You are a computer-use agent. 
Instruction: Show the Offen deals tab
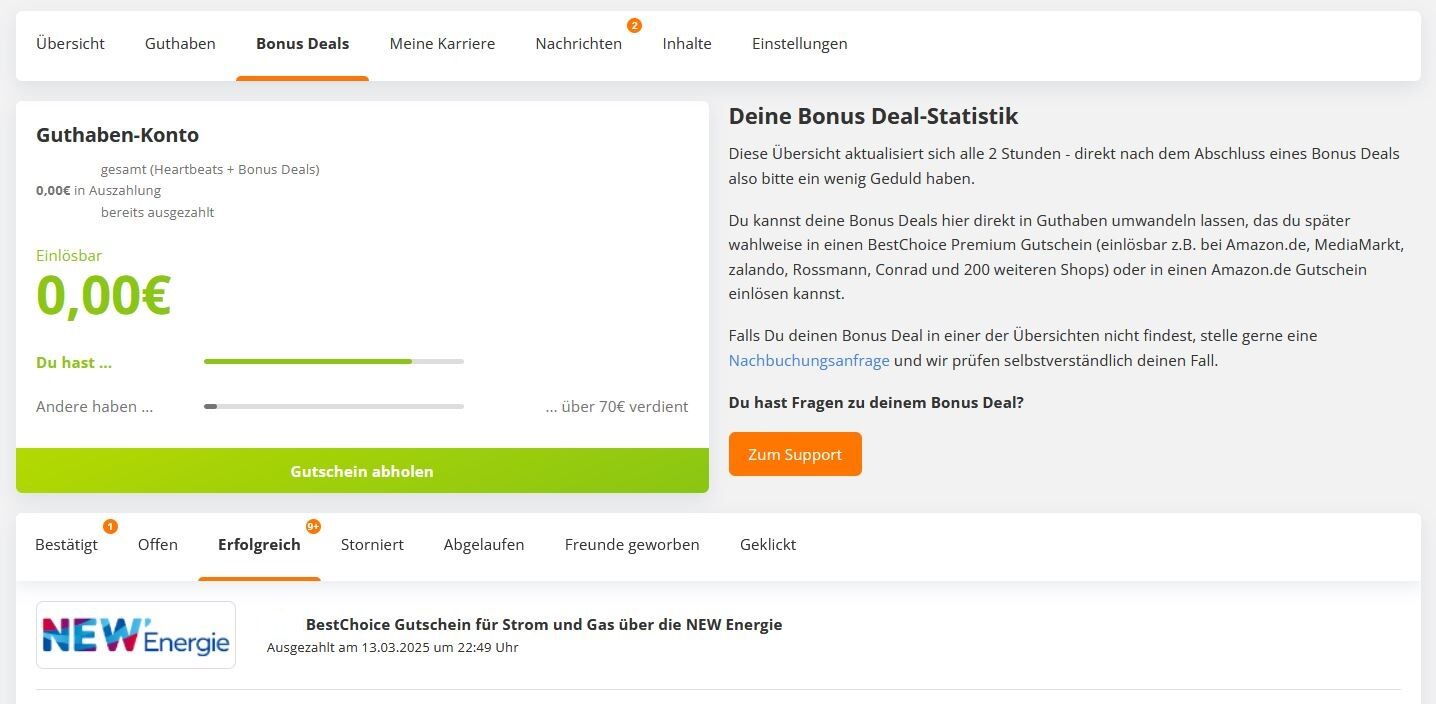(158, 545)
